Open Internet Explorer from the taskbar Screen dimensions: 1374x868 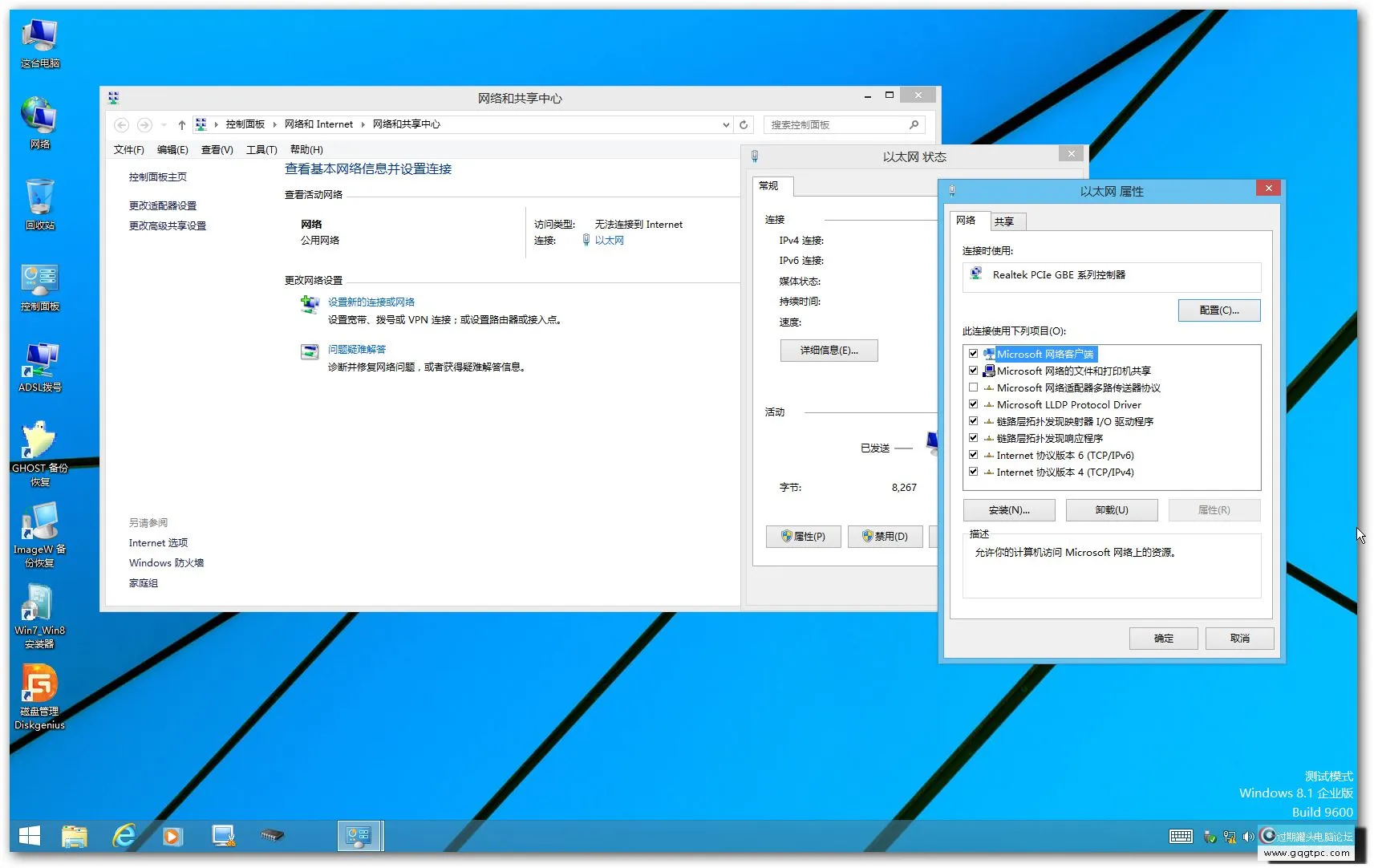coord(124,836)
